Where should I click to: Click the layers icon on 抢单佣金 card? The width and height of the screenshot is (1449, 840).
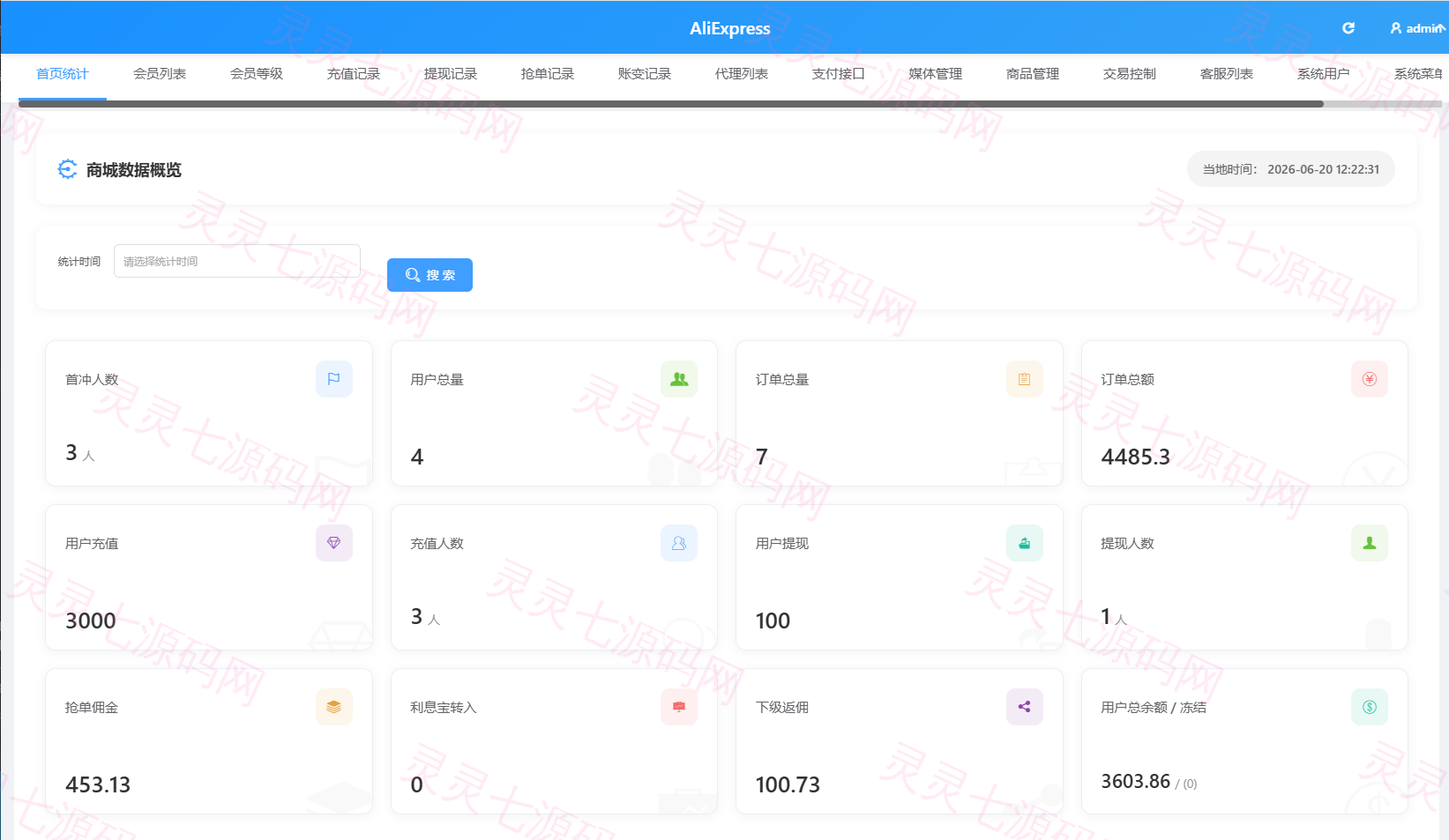click(334, 707)
